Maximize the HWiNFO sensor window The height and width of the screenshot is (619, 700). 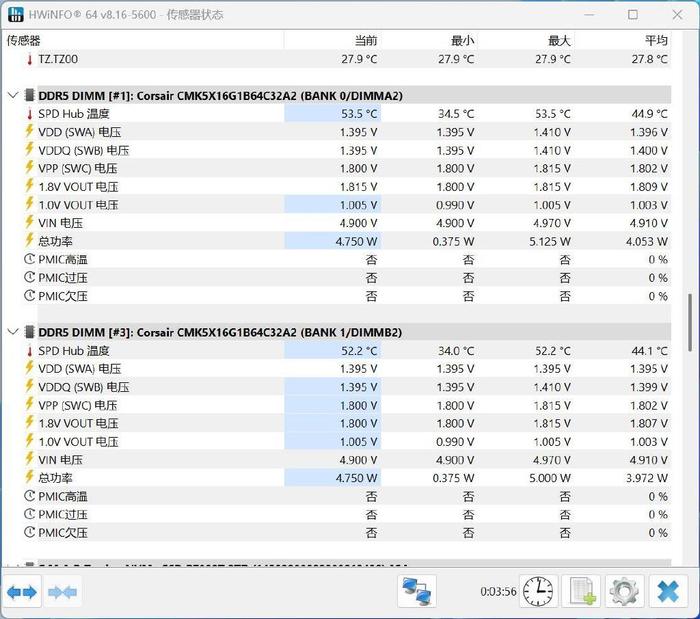coord(633,14)
